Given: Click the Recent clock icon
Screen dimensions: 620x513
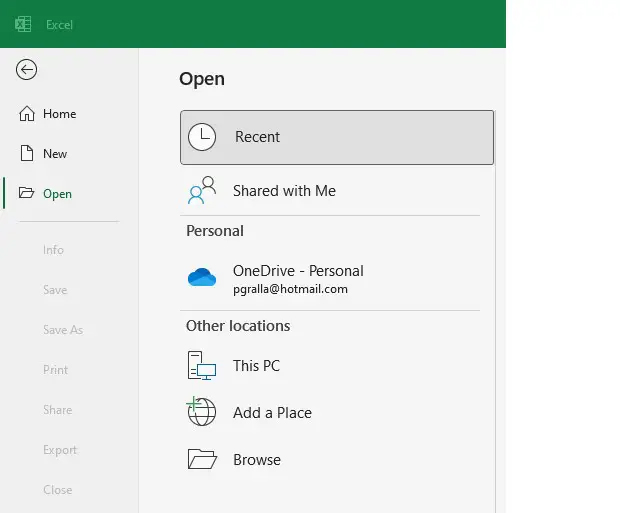Looking at the screenshot, I should point(202,137).
